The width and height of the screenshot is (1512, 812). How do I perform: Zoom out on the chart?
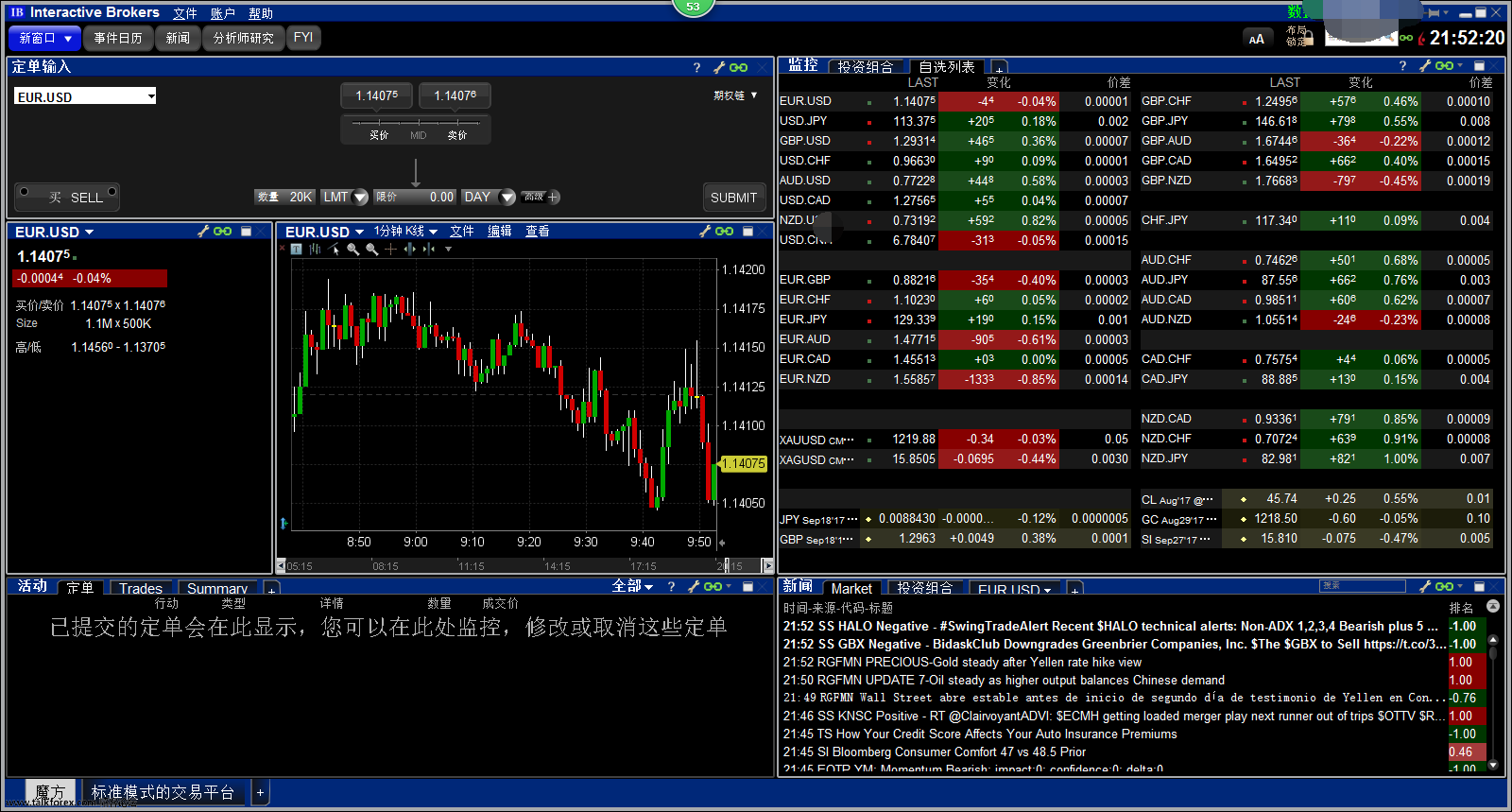[372, 250]
